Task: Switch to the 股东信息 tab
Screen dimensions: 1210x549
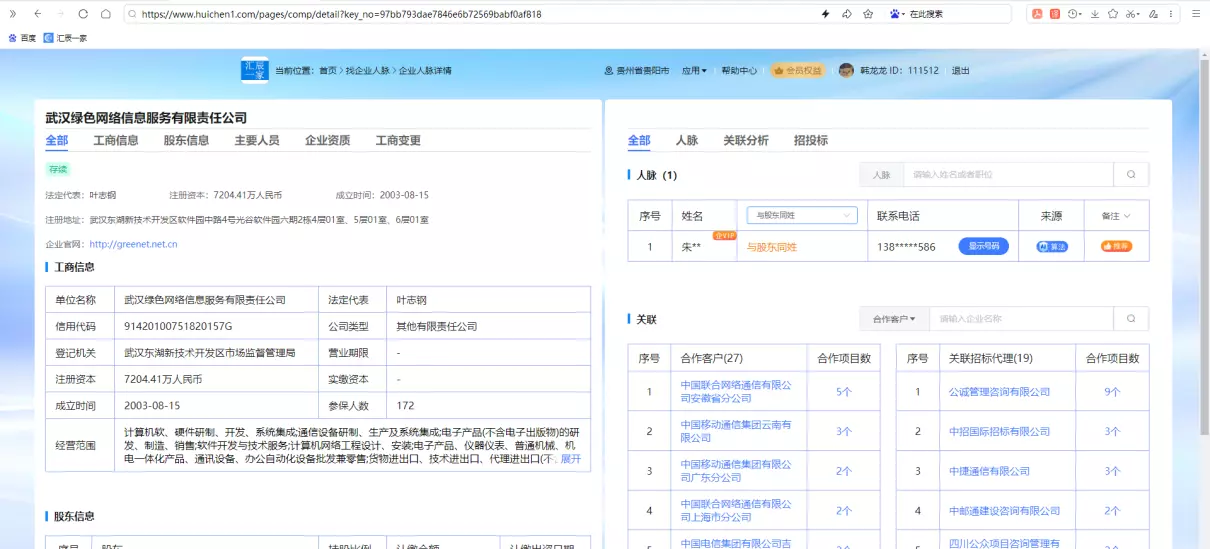Action: [x=186, y=141]
